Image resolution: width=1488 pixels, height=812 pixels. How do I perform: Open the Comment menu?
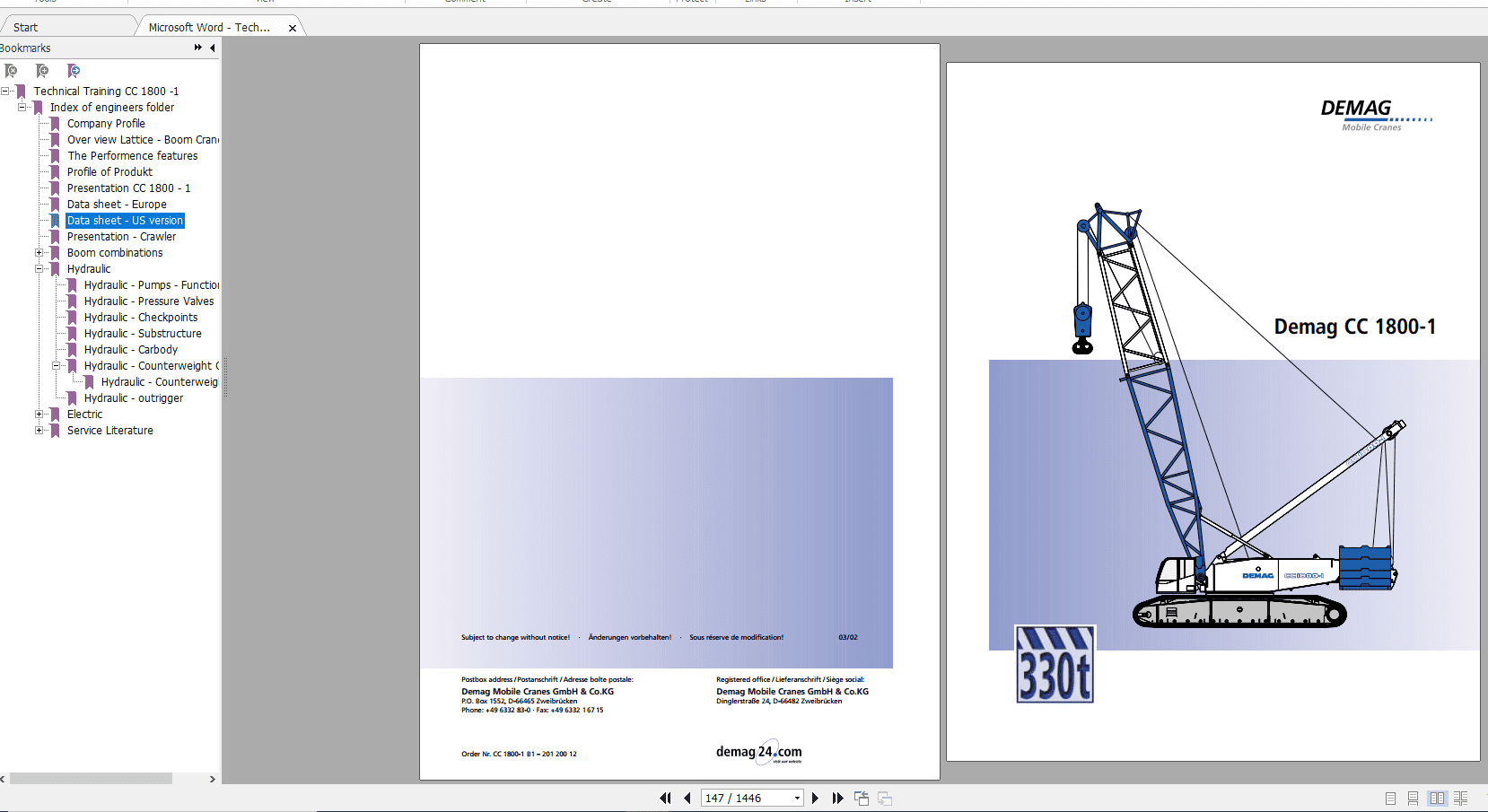click(x=463, y=1)
